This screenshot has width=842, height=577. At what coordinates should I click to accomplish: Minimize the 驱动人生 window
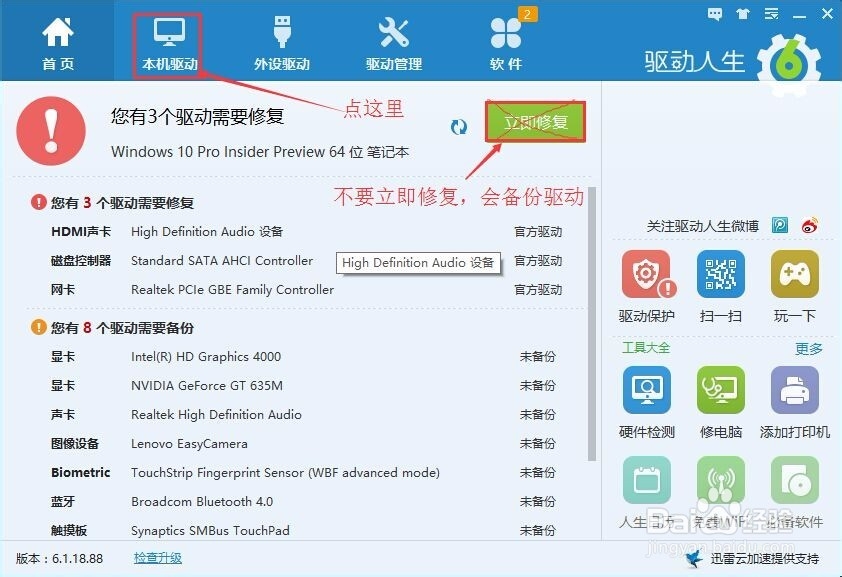click(x=800, y=15)
